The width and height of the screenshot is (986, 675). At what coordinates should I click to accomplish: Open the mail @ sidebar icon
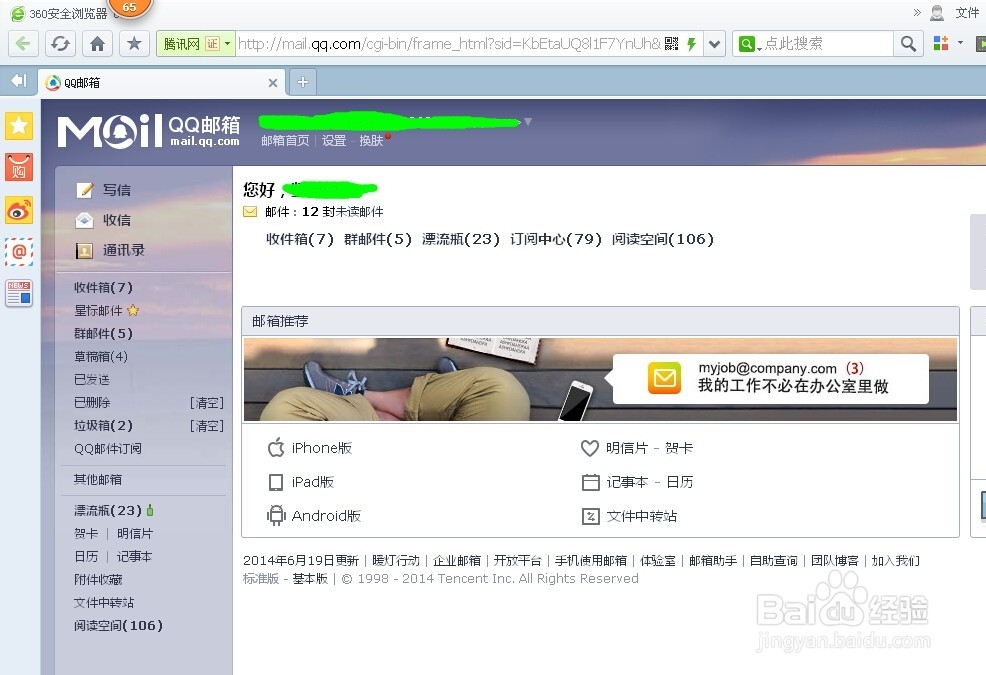click(x=19, y=252)
